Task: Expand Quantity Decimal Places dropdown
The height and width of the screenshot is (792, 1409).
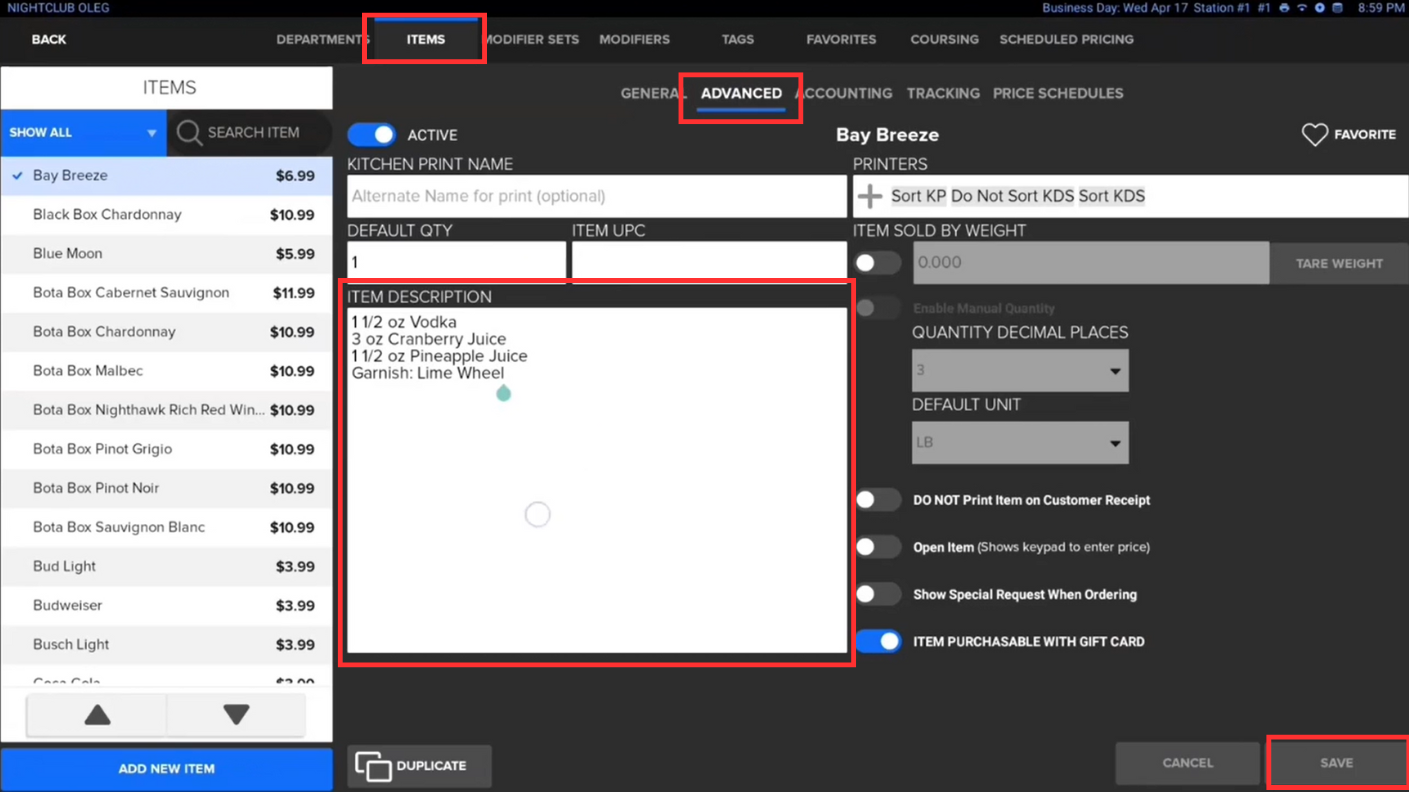Action: [x=1019, y=371]
